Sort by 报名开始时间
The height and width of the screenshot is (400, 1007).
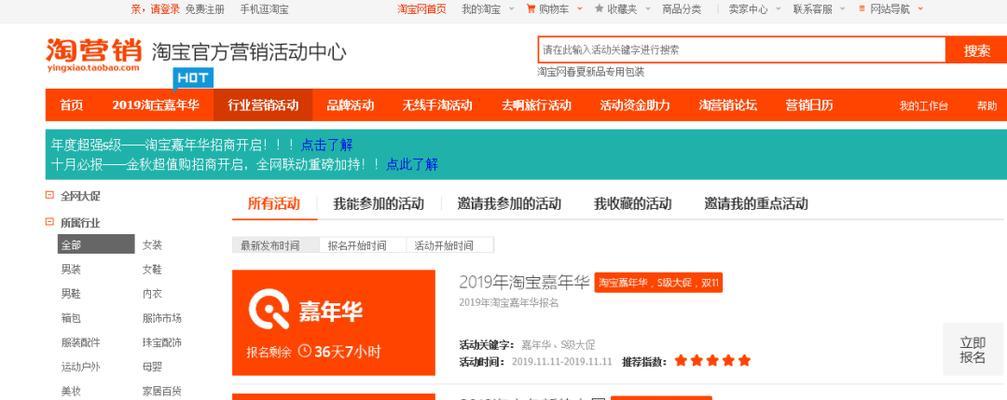[x=362, y=245]
